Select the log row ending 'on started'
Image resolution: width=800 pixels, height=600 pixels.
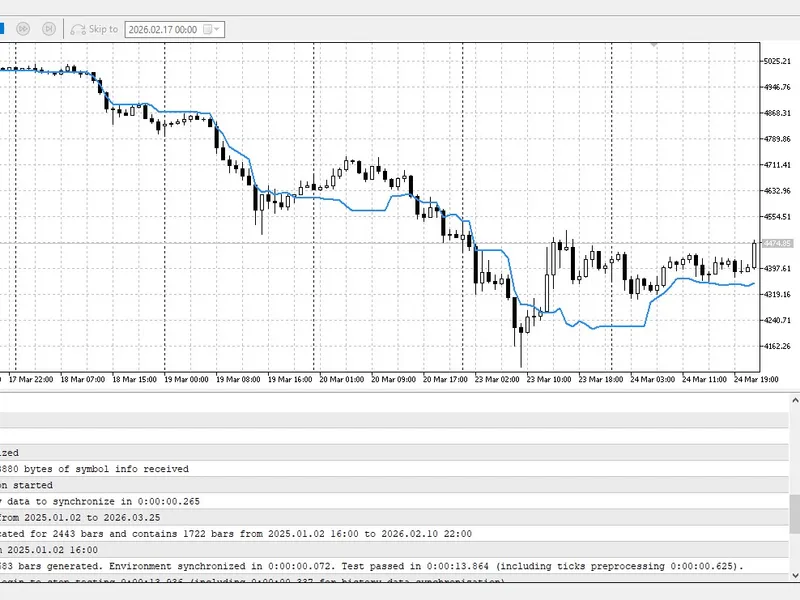(394, 485)
